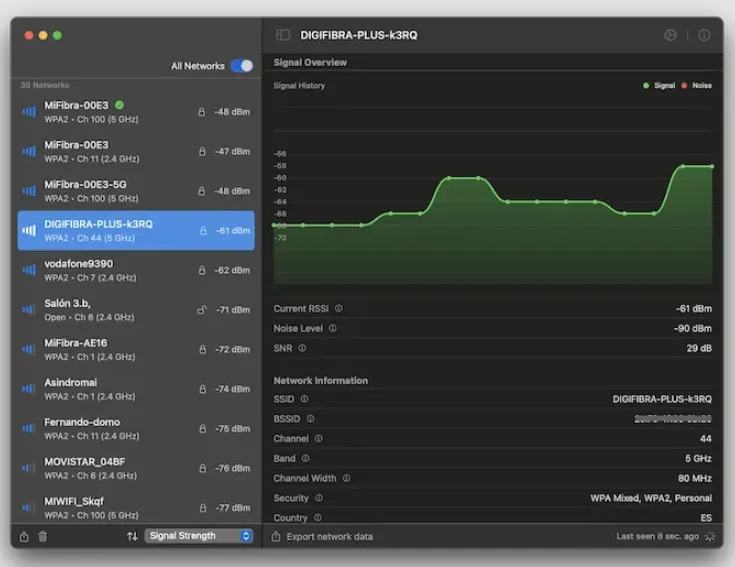Click info icon next to BSSID
This screenshot has height=567, width=735.
pos(310,418)
